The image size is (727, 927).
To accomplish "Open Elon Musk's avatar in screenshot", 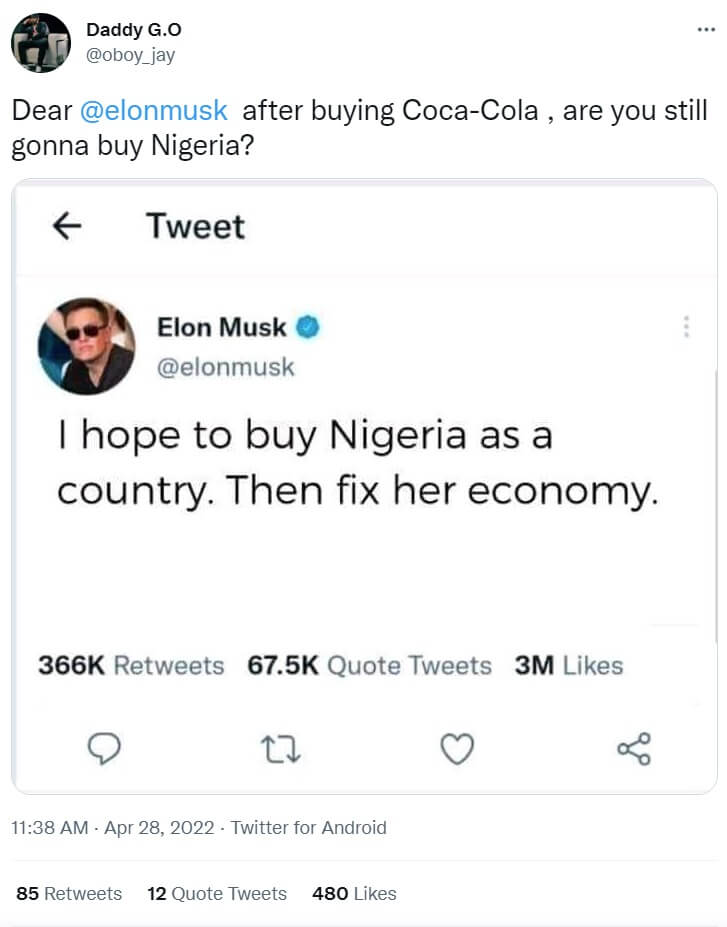I will click(86, 345).
